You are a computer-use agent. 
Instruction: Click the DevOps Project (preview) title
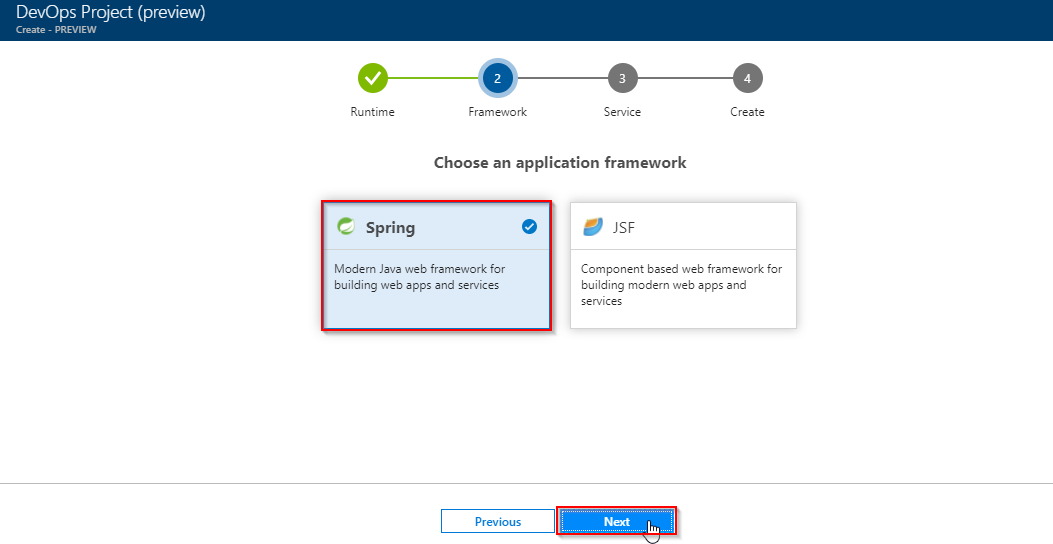(x=111, y=12)
